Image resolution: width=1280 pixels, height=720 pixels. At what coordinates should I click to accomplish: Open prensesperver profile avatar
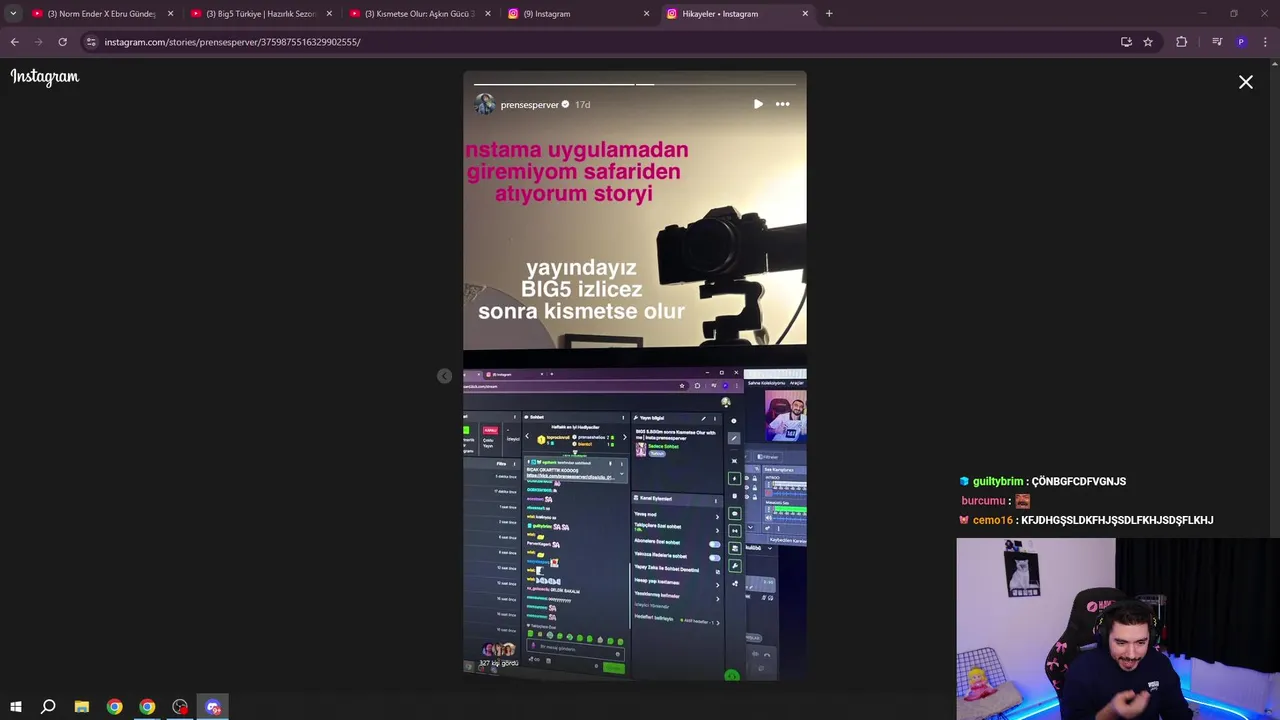pos(485,104)
